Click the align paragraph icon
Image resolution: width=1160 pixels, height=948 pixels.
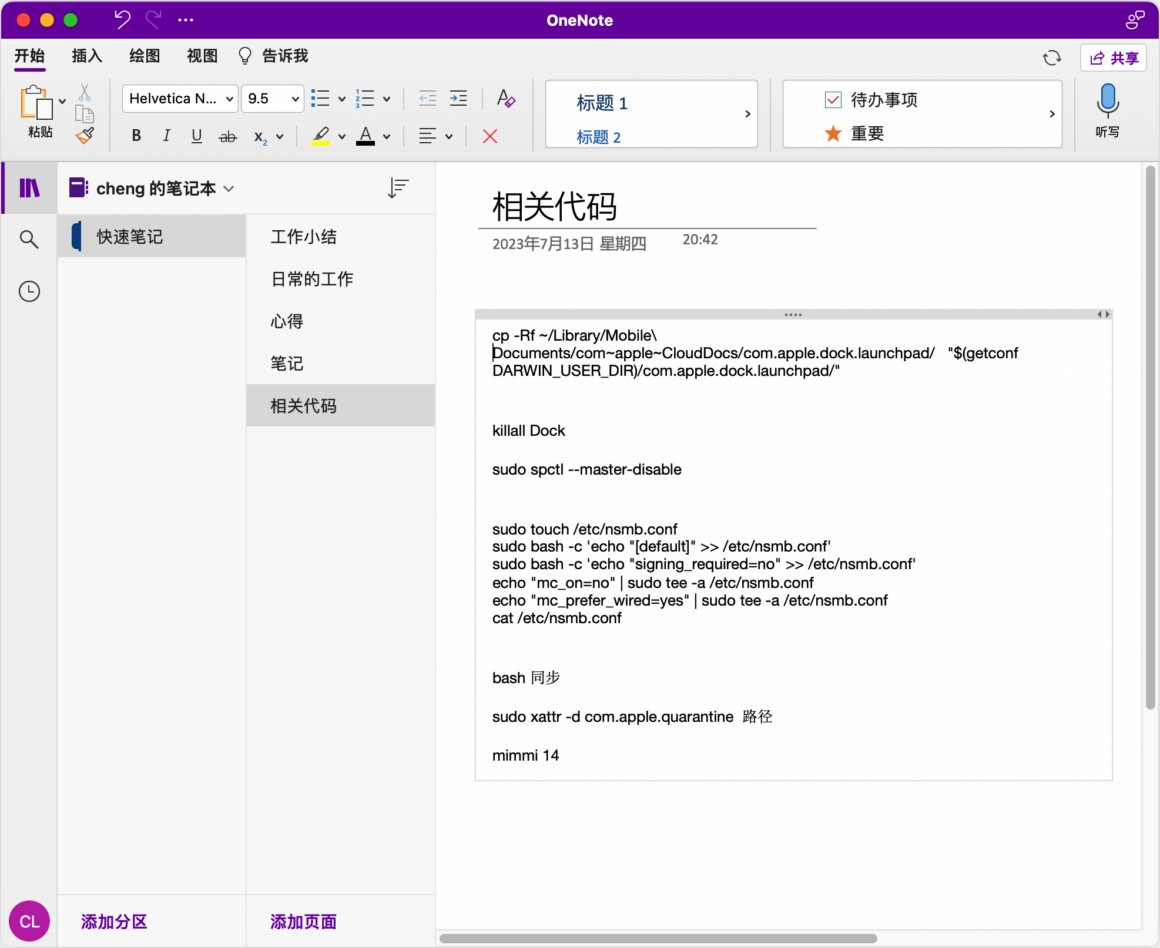point(428,136)
